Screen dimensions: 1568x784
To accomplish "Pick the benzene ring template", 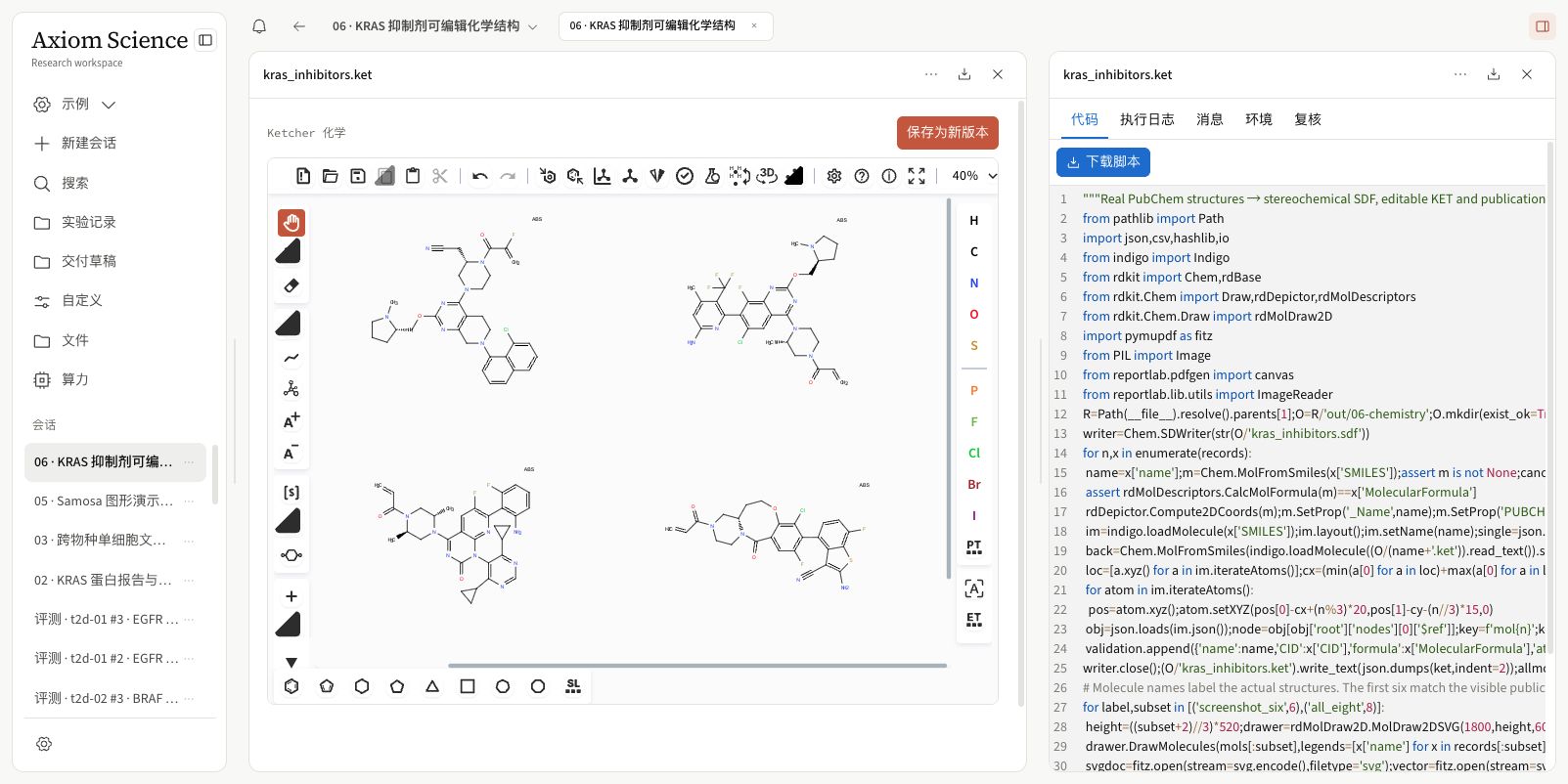I will click(291, 686).
